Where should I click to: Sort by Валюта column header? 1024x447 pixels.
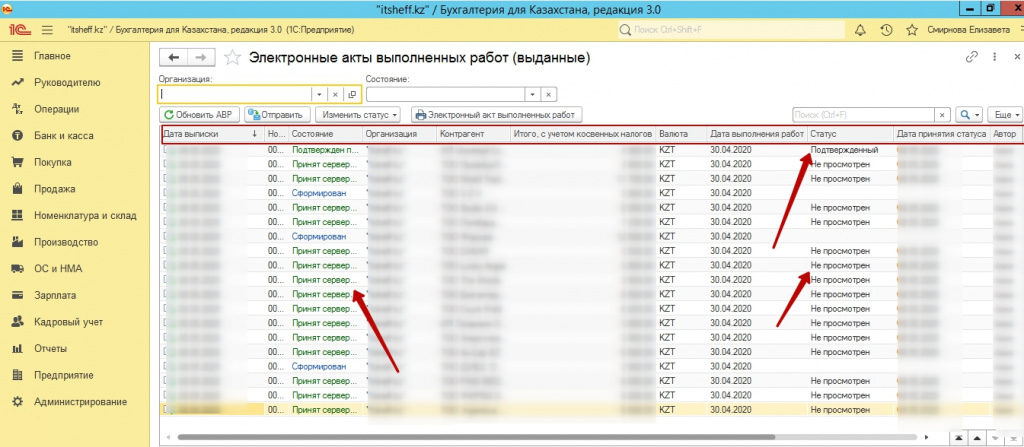click(x=681, y=133)
